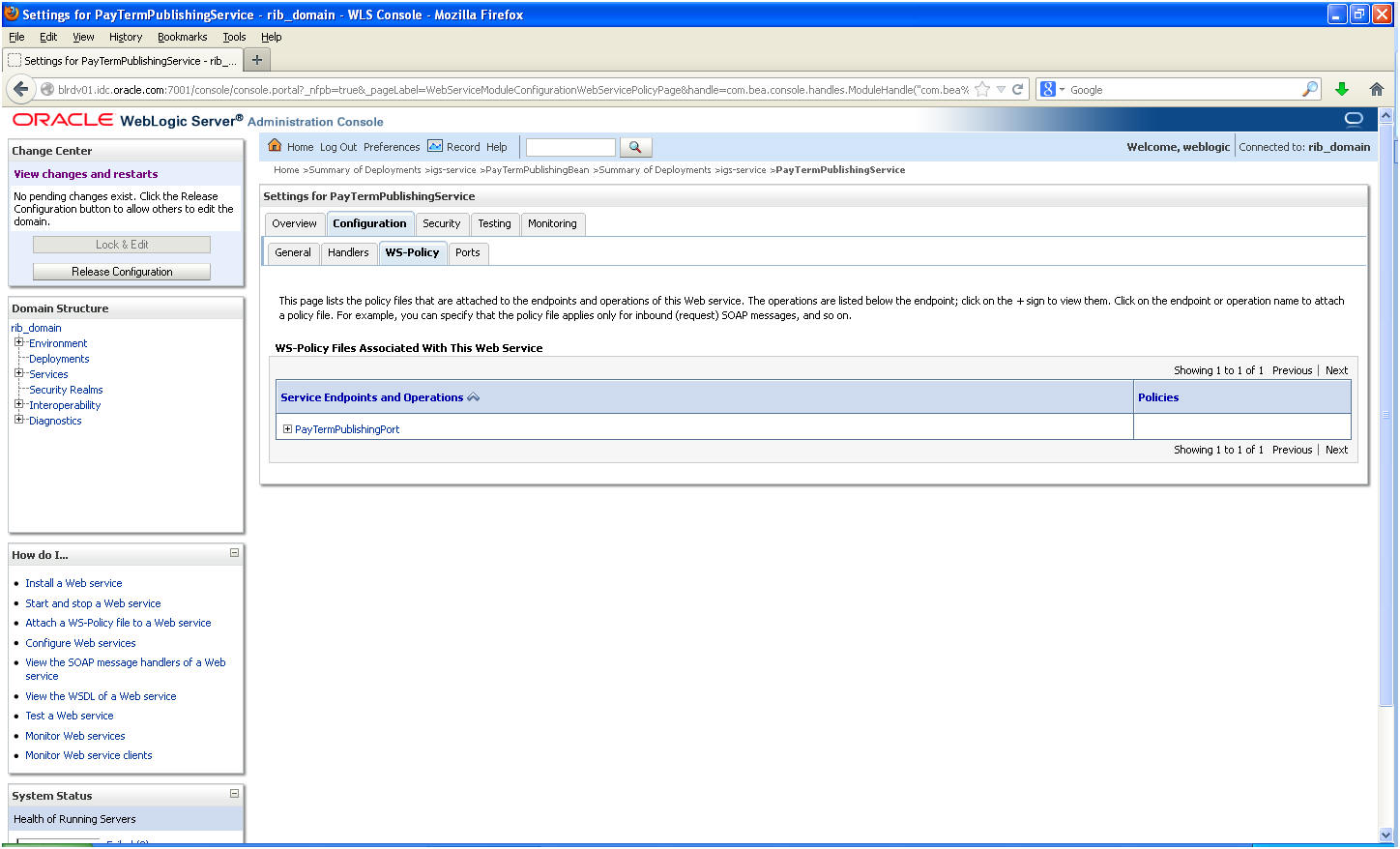Click the Home house icon in console toolbar
This screenshot has width=1400, height=849.
(275, 146)
